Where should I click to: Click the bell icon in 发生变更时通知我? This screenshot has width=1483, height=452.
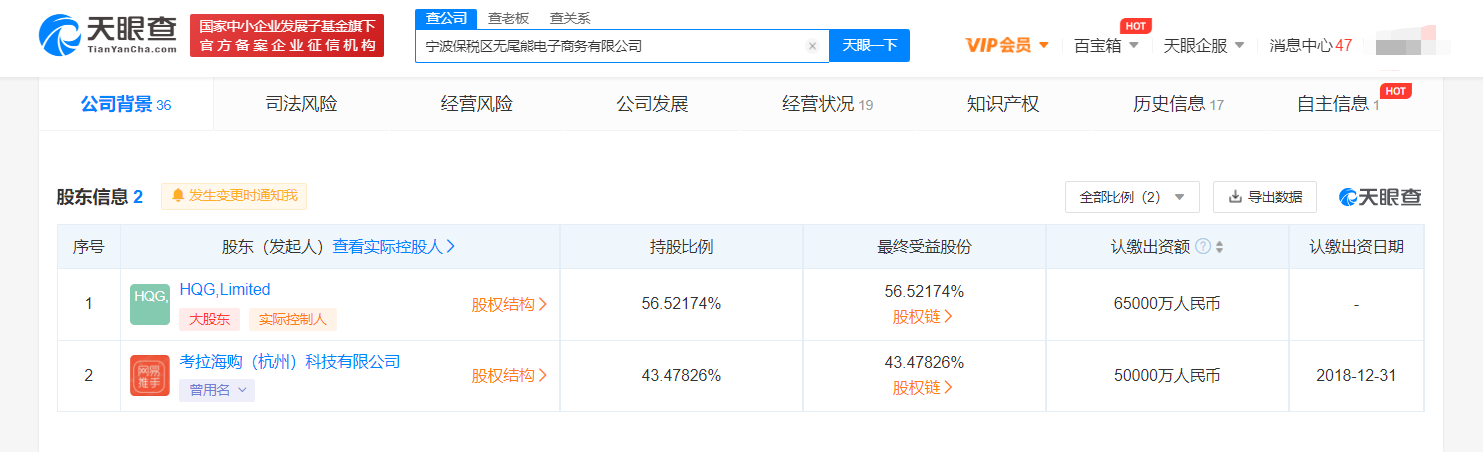(179, 196)
